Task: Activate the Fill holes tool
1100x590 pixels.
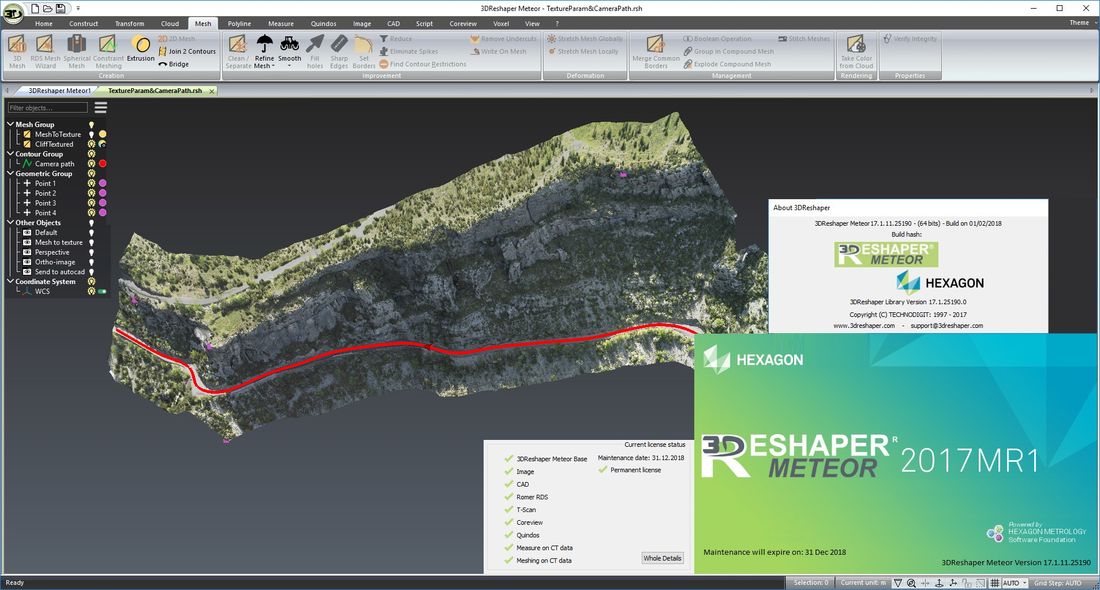Action: 315,51
